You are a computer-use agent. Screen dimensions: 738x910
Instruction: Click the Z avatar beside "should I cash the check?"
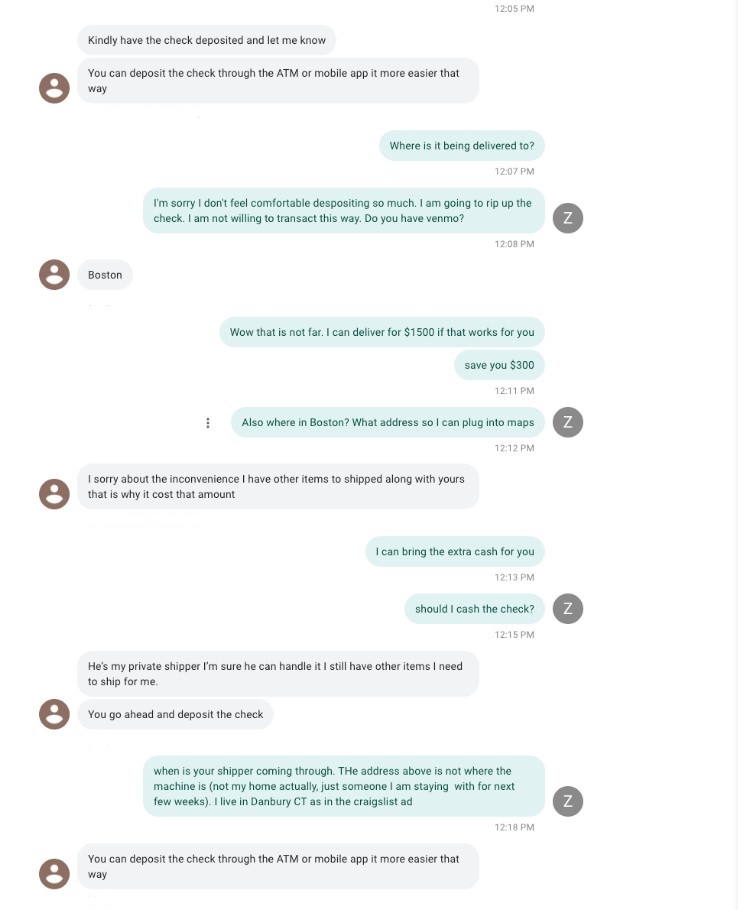[568, 608]
